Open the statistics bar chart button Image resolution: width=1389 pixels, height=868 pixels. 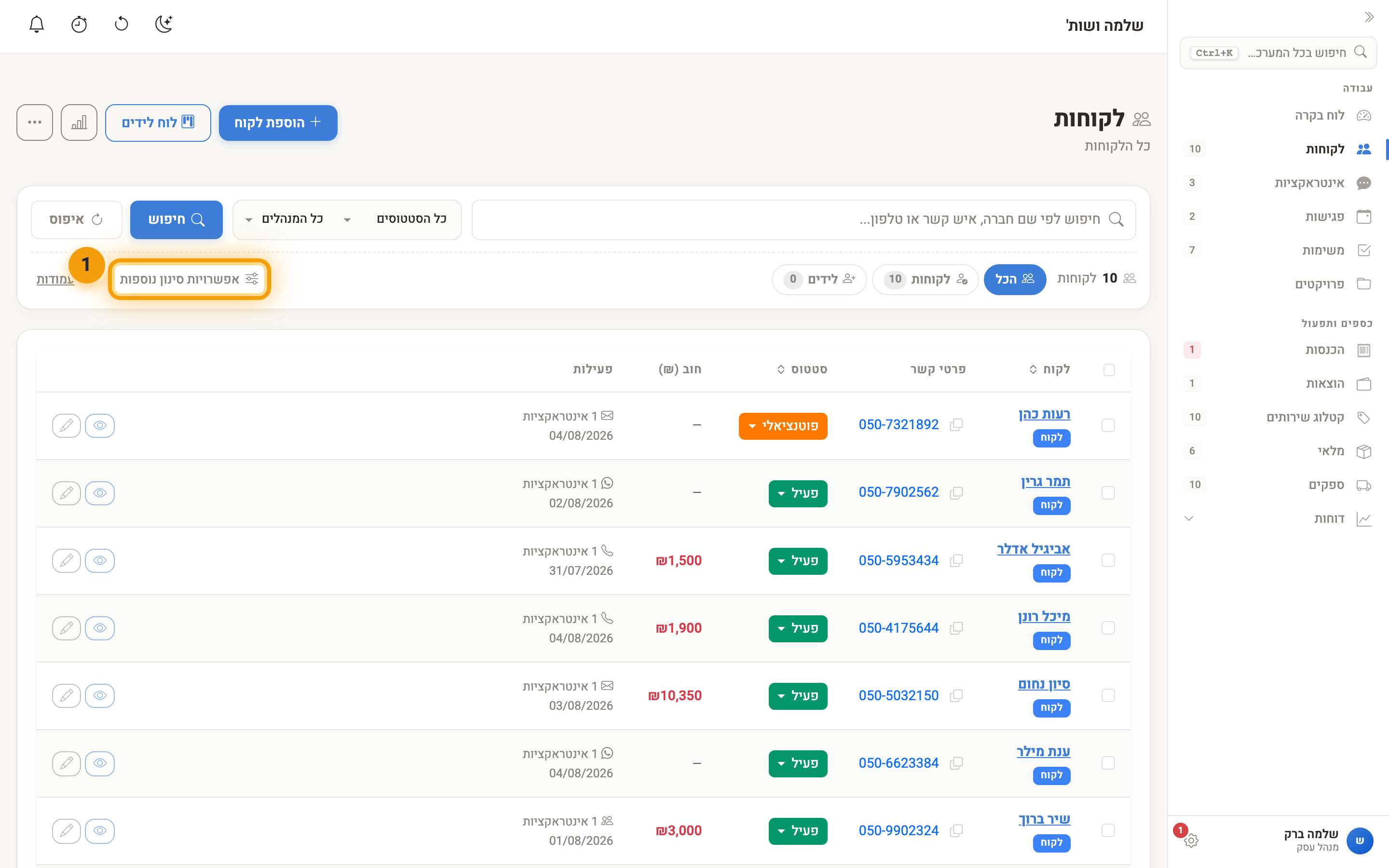[79, 122]
